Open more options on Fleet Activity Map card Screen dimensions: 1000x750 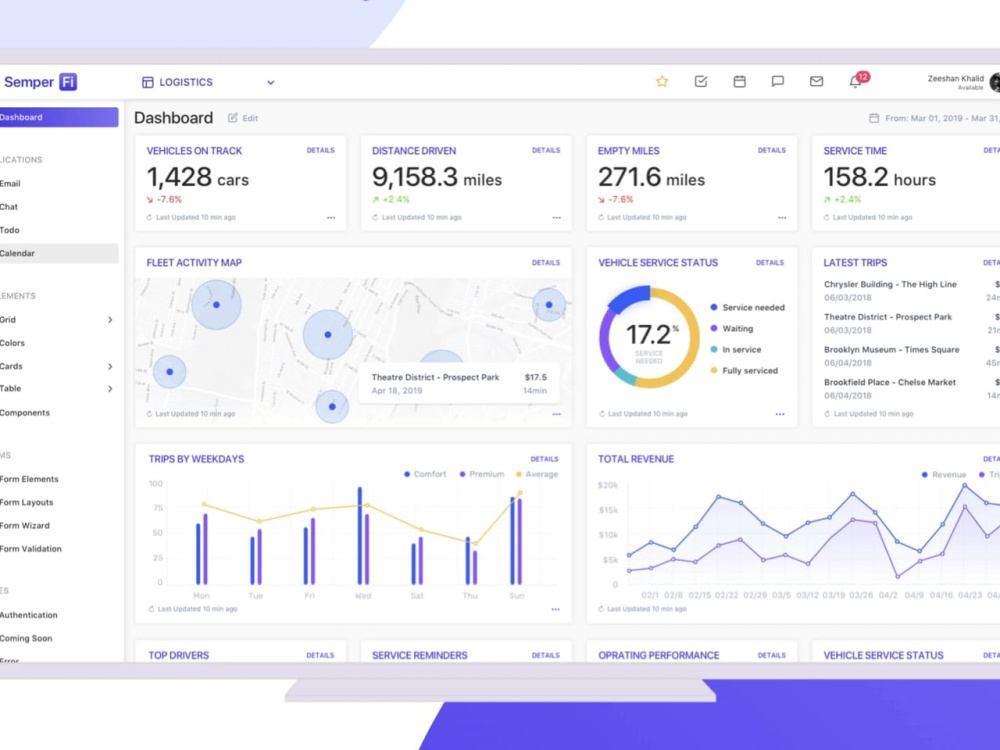coord(557,414)
